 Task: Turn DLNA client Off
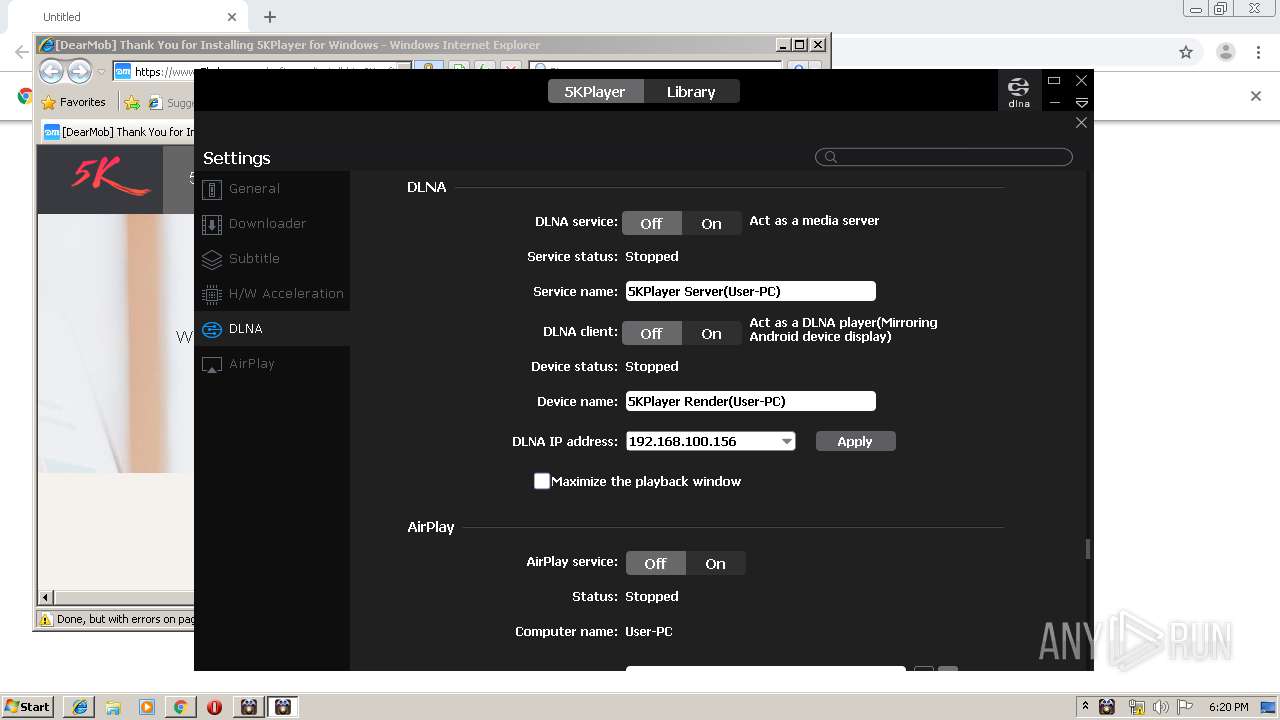click(x=652, y=333)
